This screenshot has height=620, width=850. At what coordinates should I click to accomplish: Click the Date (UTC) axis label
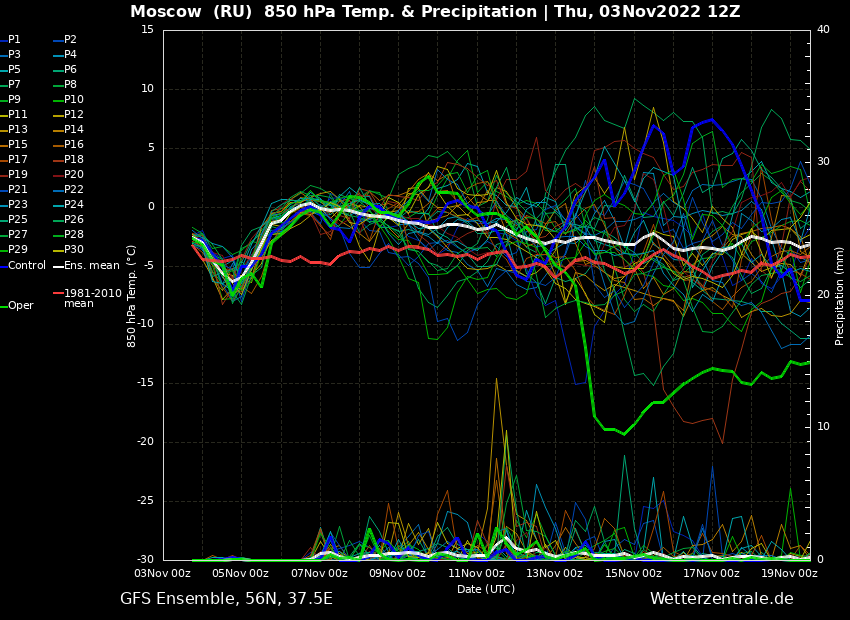[486, 589]
